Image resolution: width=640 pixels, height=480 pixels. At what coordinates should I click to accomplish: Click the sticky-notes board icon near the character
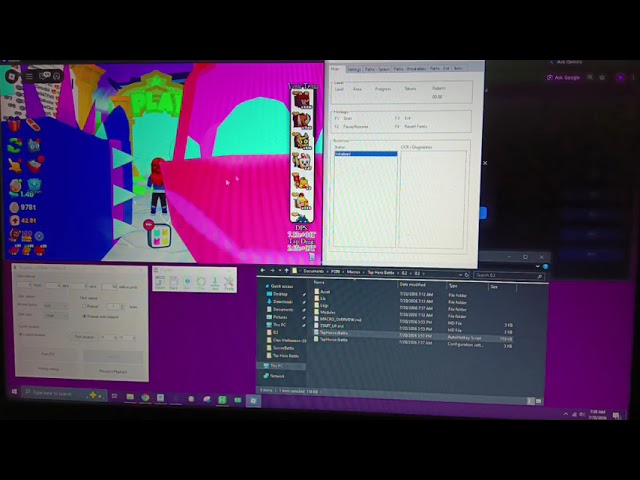pyautogui.click(x=159, y=237)
